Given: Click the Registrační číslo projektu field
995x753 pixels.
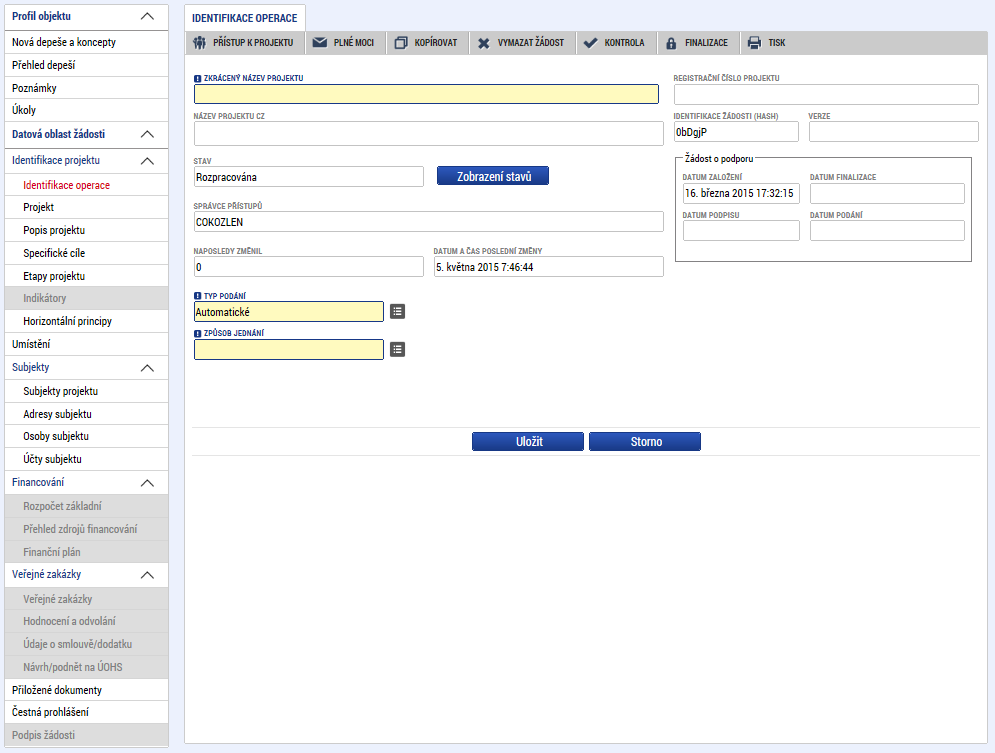Looking at the screenshot, I should coord(826,95).
